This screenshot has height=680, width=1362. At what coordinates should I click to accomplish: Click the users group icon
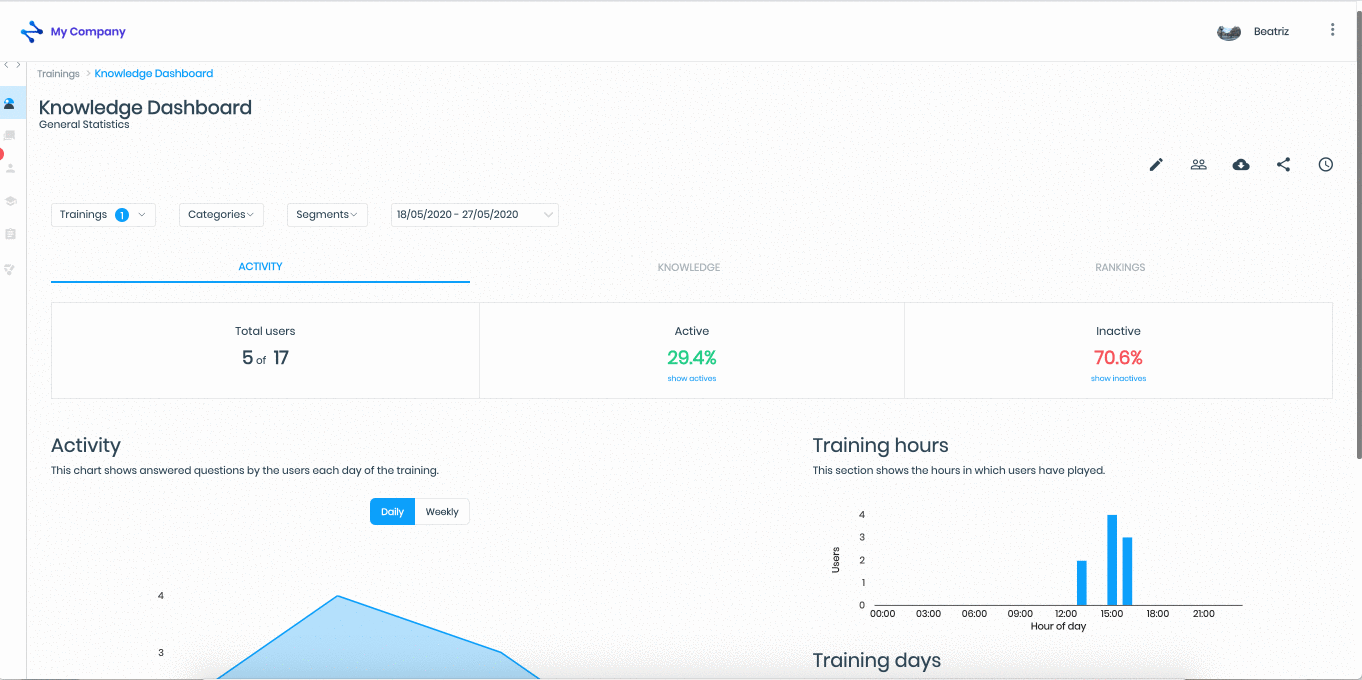click(1198, 165)
